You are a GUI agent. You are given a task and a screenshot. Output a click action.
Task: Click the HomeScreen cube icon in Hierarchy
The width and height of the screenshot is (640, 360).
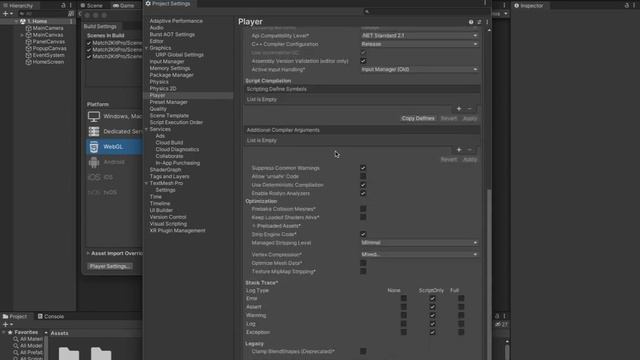coord(29,62)
